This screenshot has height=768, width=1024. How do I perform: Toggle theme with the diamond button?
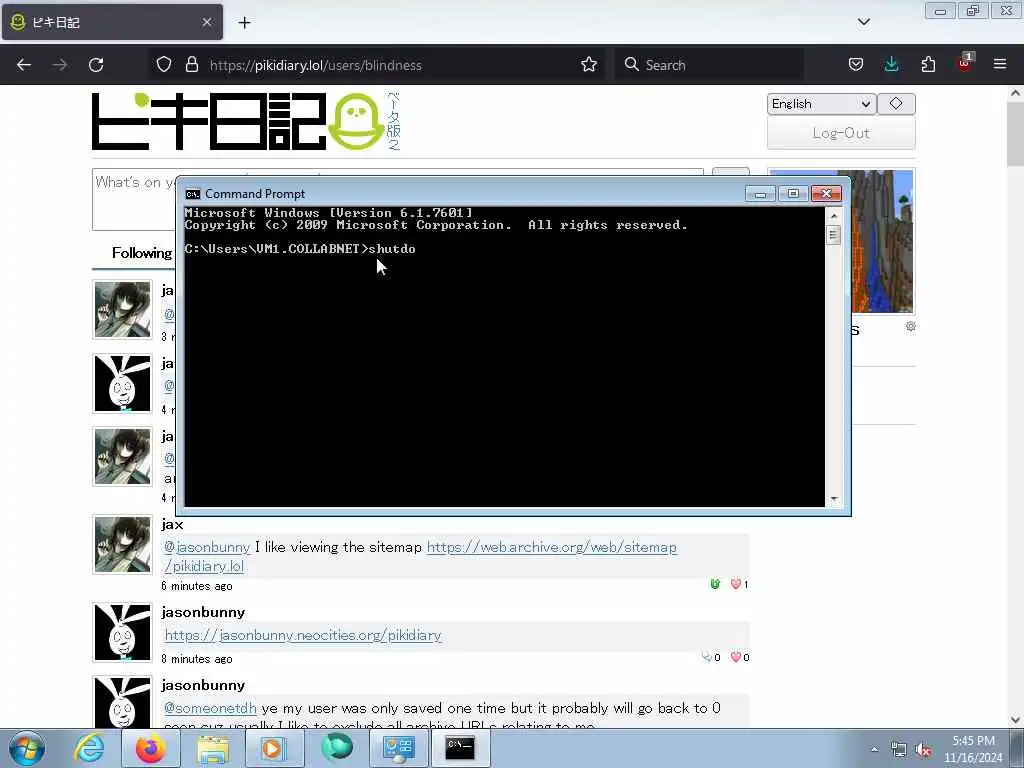[896, 104]
